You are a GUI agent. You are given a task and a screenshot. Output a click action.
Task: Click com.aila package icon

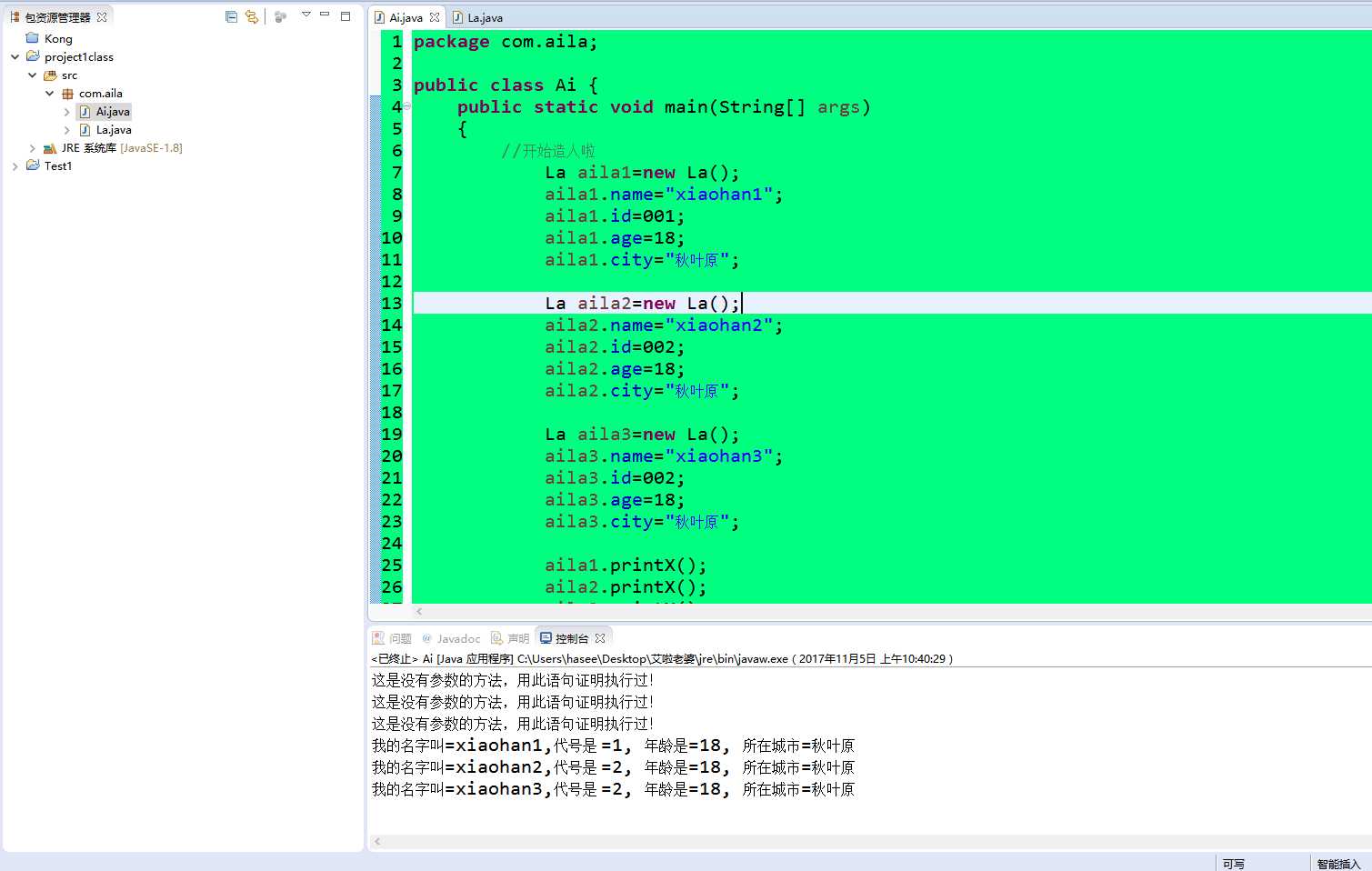[x=67, y=93]
